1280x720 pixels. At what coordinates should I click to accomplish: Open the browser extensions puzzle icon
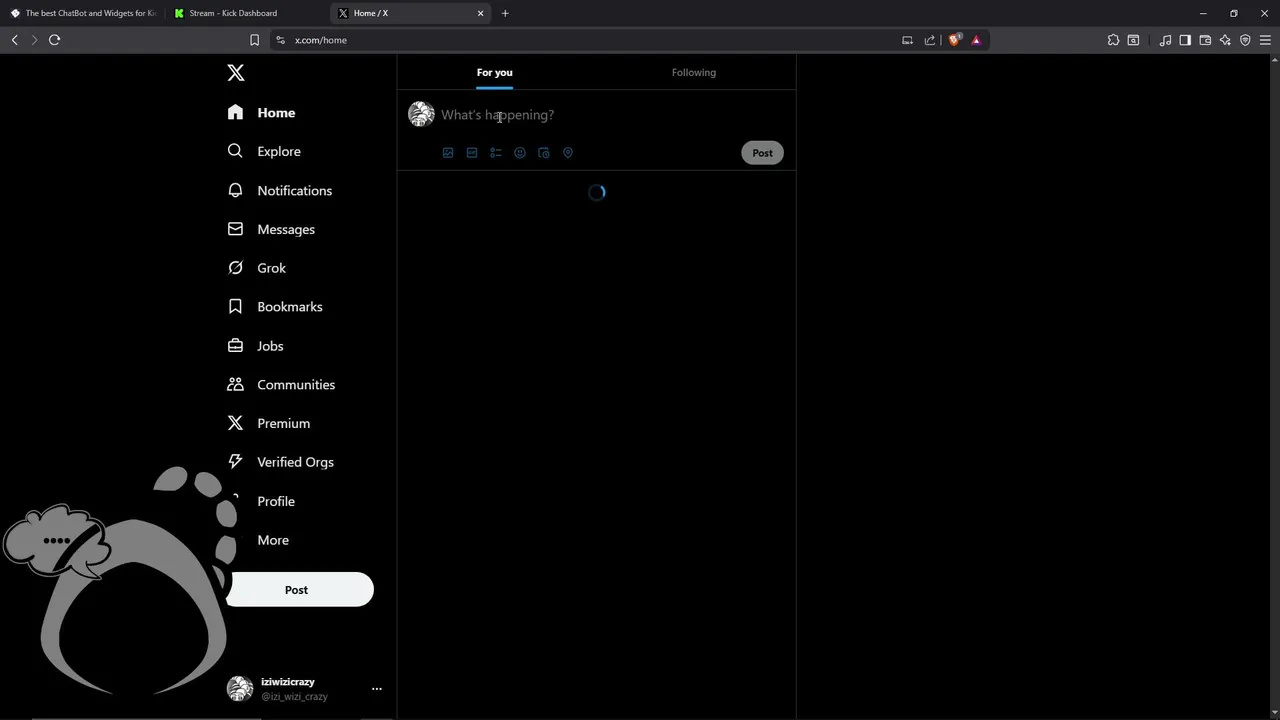(1113, 40)
